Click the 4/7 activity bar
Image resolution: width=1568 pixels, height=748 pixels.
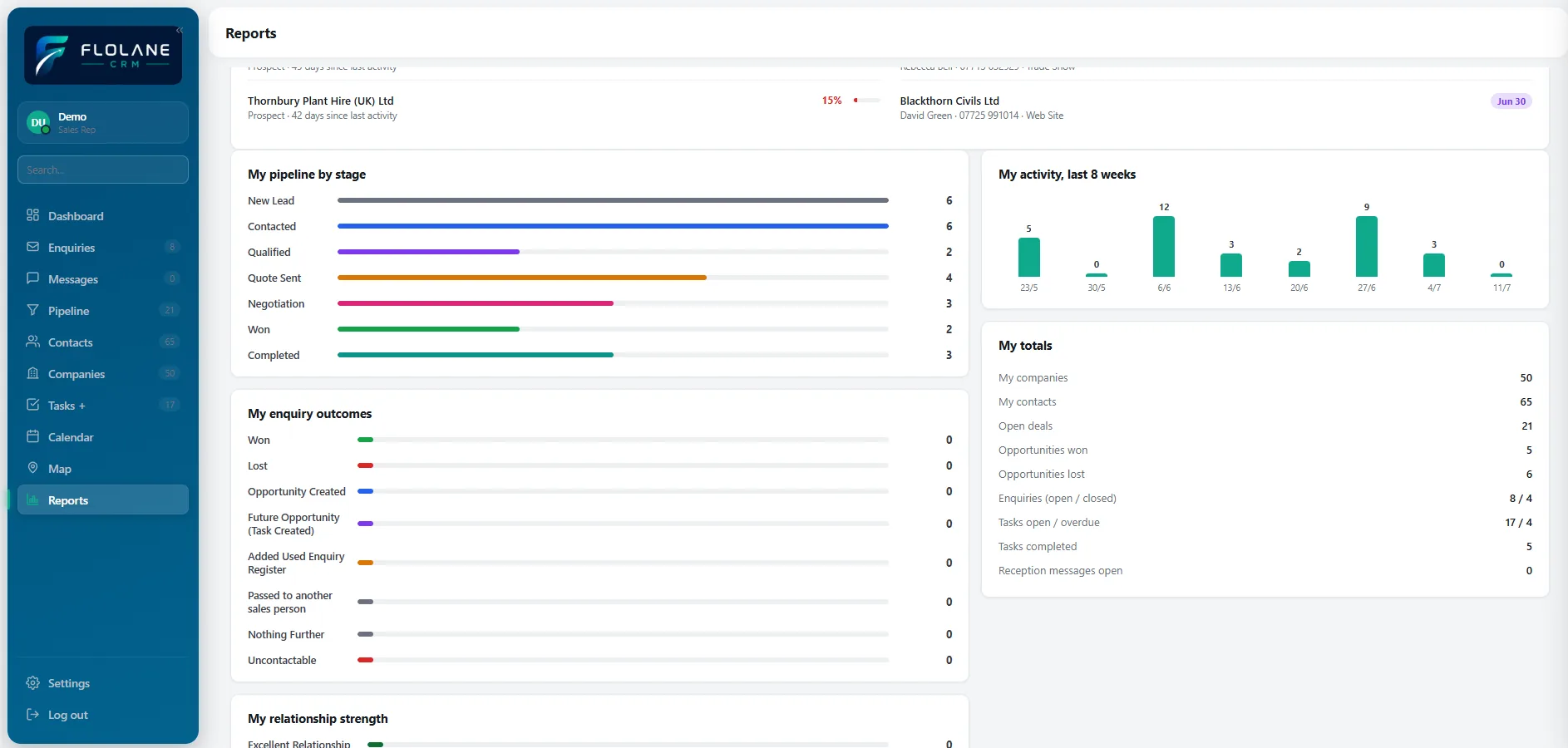1434,265
